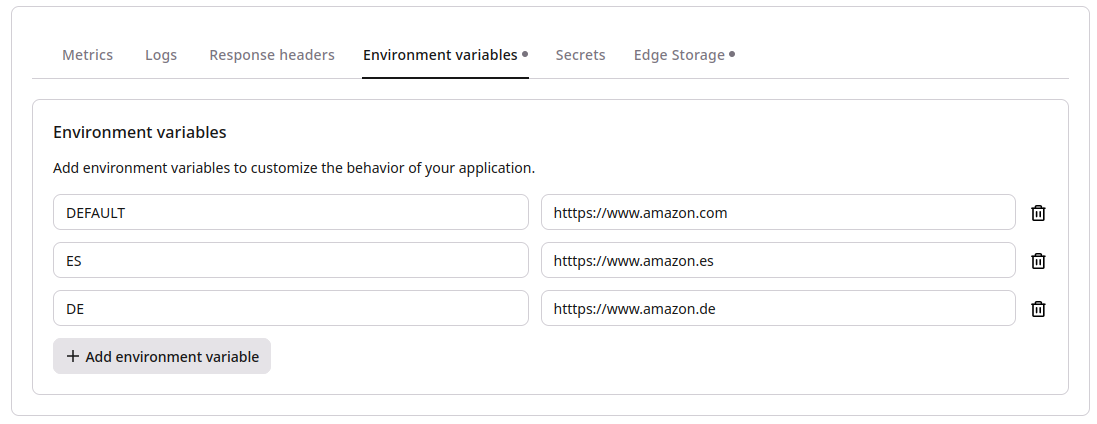
Task: Focus the DEFAULT variable name field
Action: (x=290, y=212)
